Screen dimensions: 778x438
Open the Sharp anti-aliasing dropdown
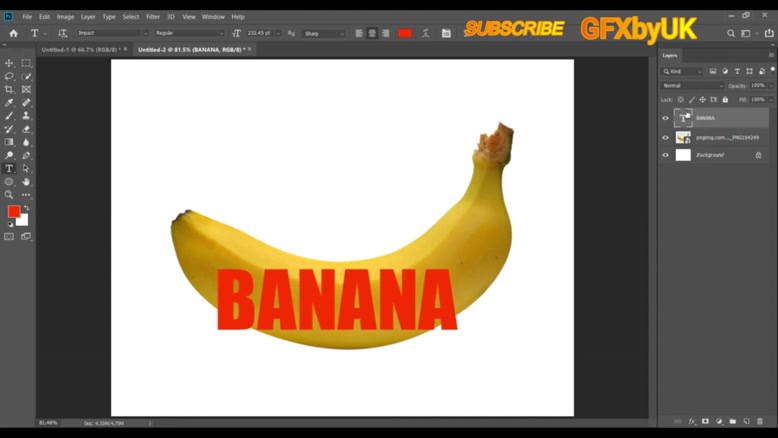pyautogui.click(x=326, y=33)
